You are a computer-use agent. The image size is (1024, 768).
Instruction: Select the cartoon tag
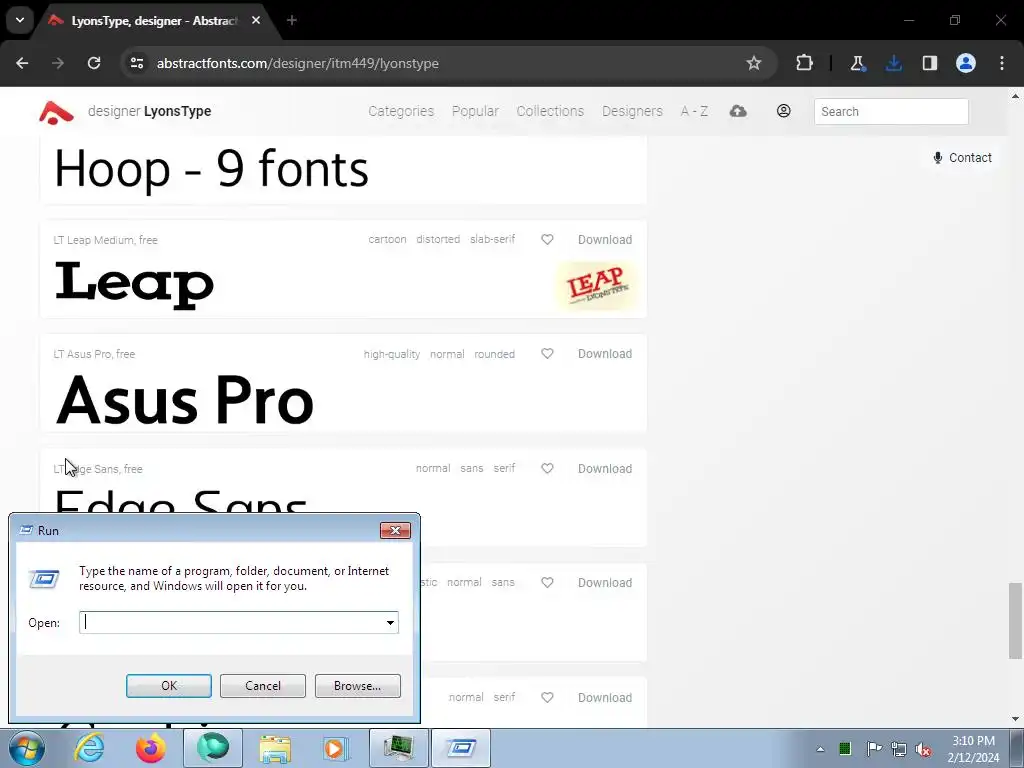coord(387,240)
